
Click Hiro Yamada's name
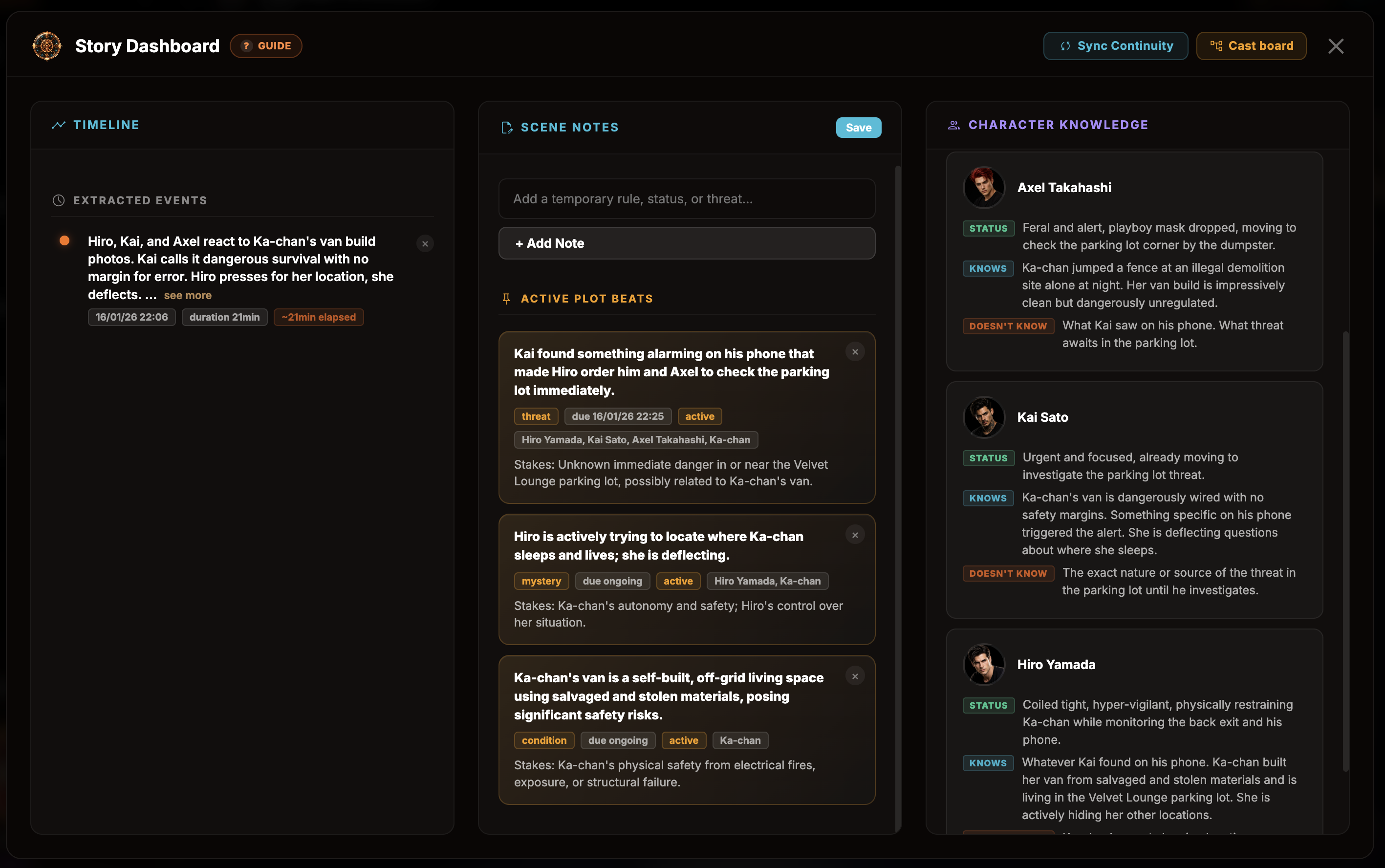[1056, 665]
